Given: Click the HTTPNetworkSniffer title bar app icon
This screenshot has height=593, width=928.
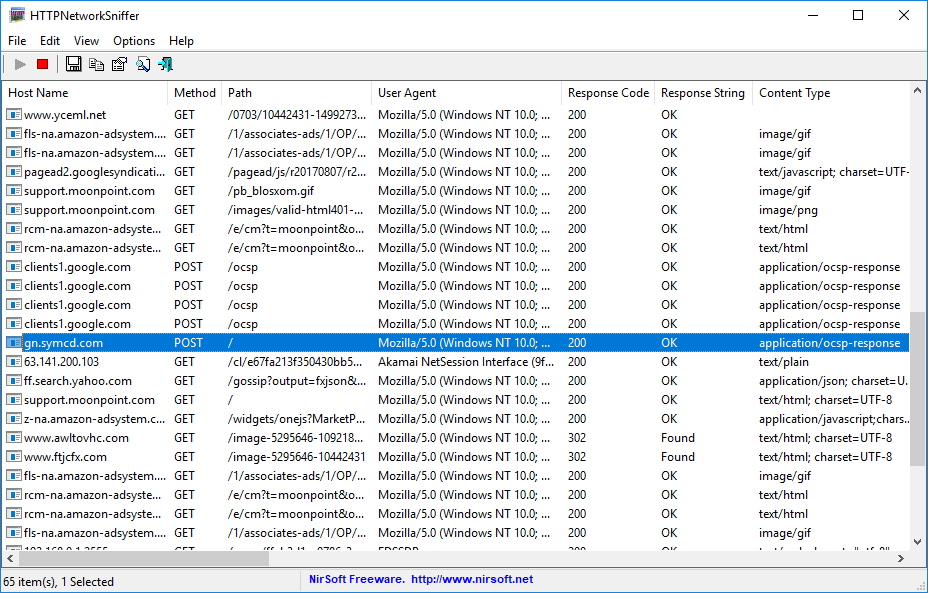Looking at the screenshot, I should 17,15.
